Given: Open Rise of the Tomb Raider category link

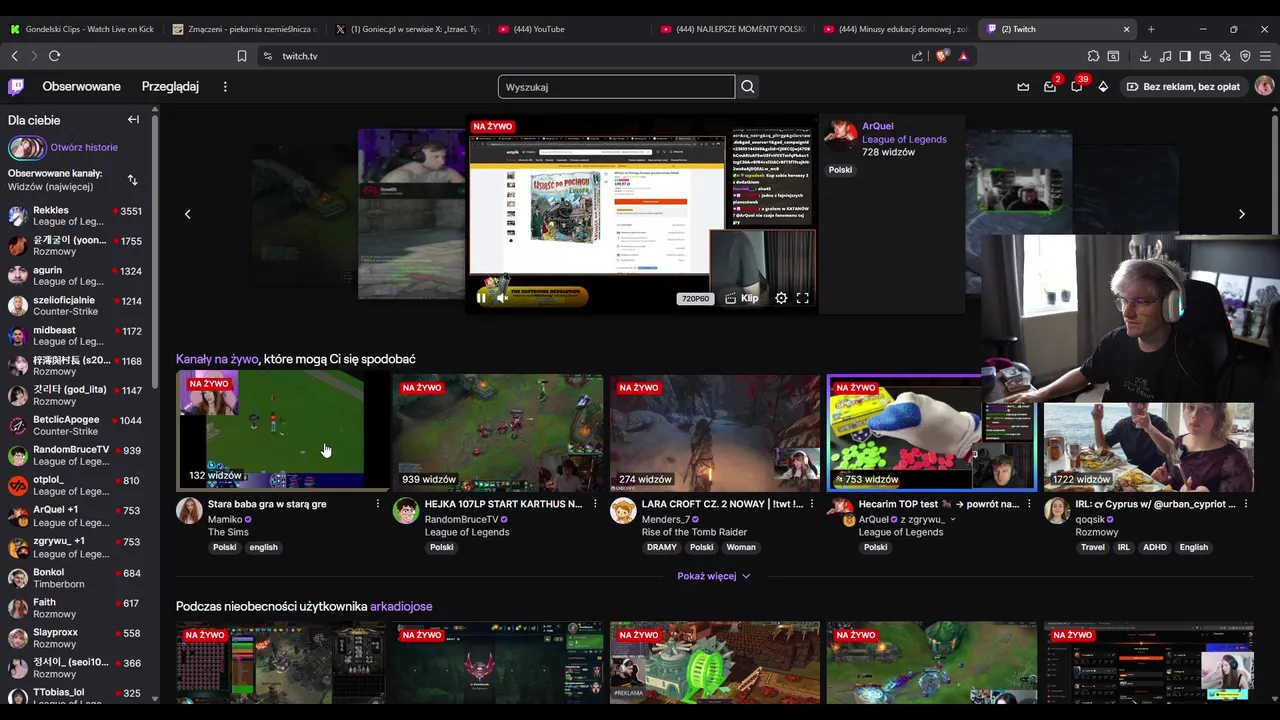Looking at the screenshot, I should click(x=694, y=532).
